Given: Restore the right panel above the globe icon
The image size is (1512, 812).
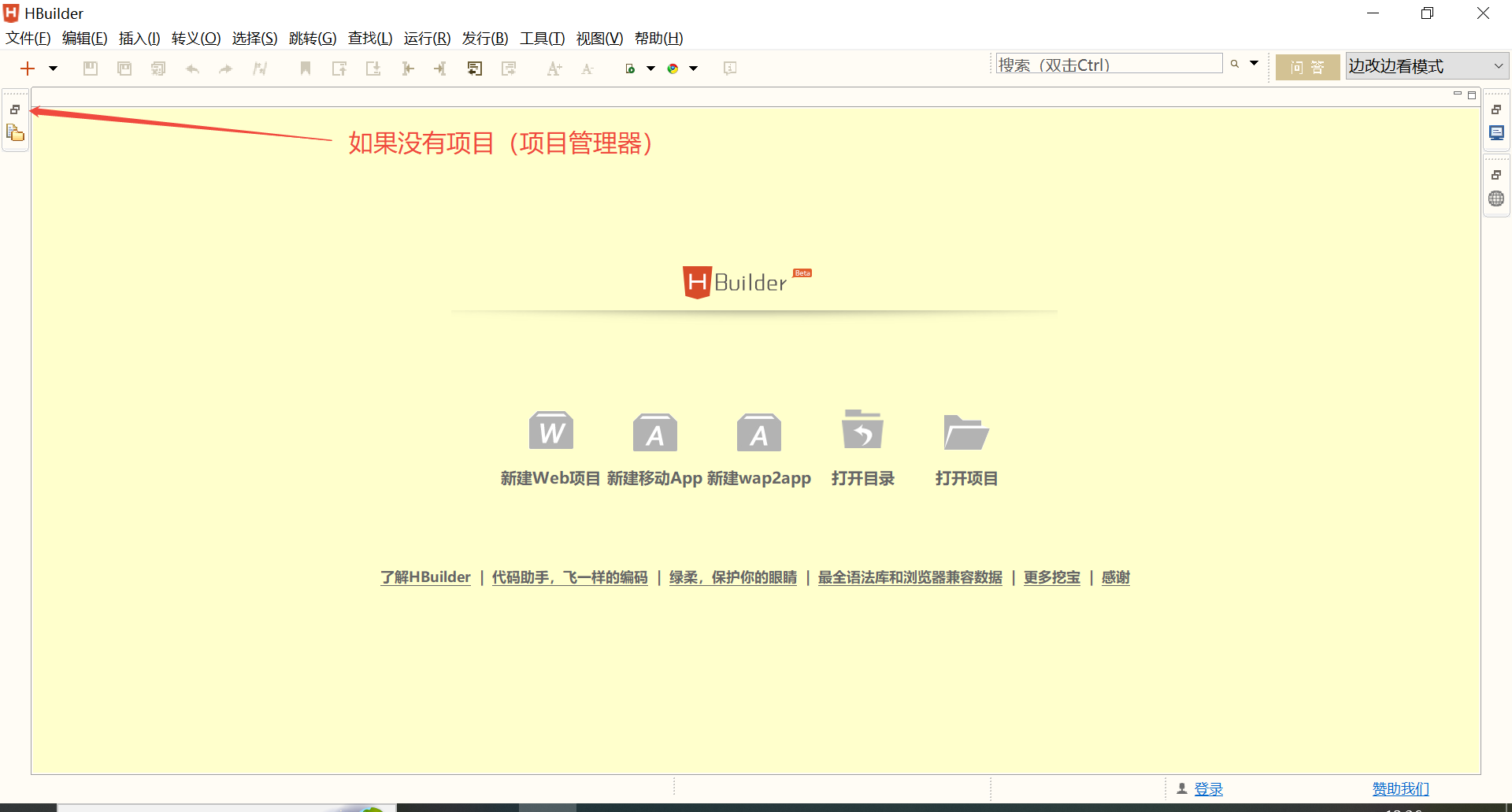Looking at the screenshot, I should [x=1496, y=175].
